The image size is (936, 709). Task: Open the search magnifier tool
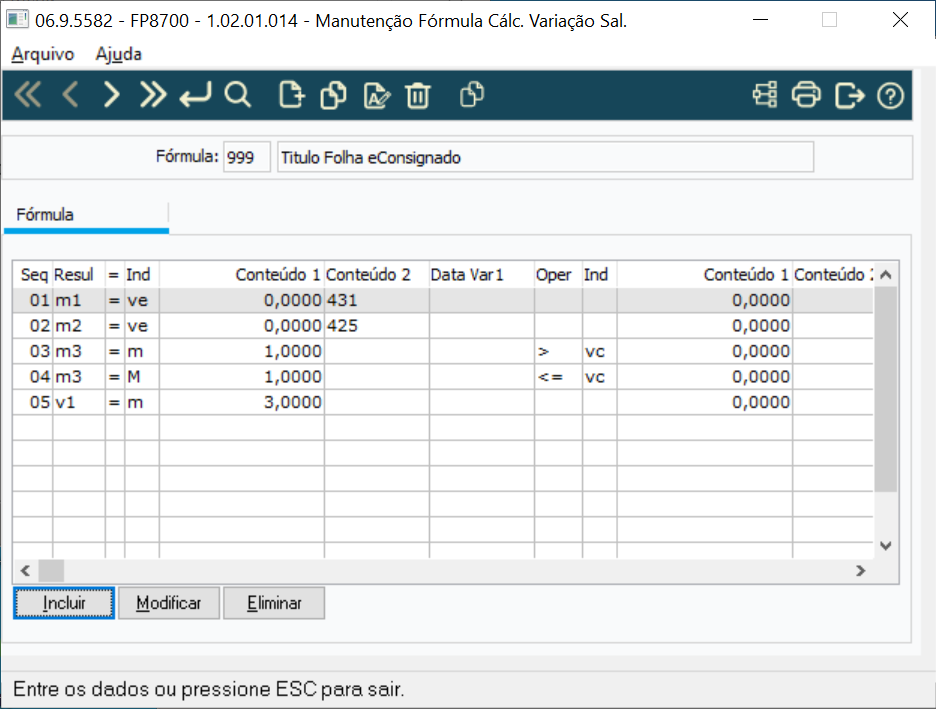click(x=238, y=95)
